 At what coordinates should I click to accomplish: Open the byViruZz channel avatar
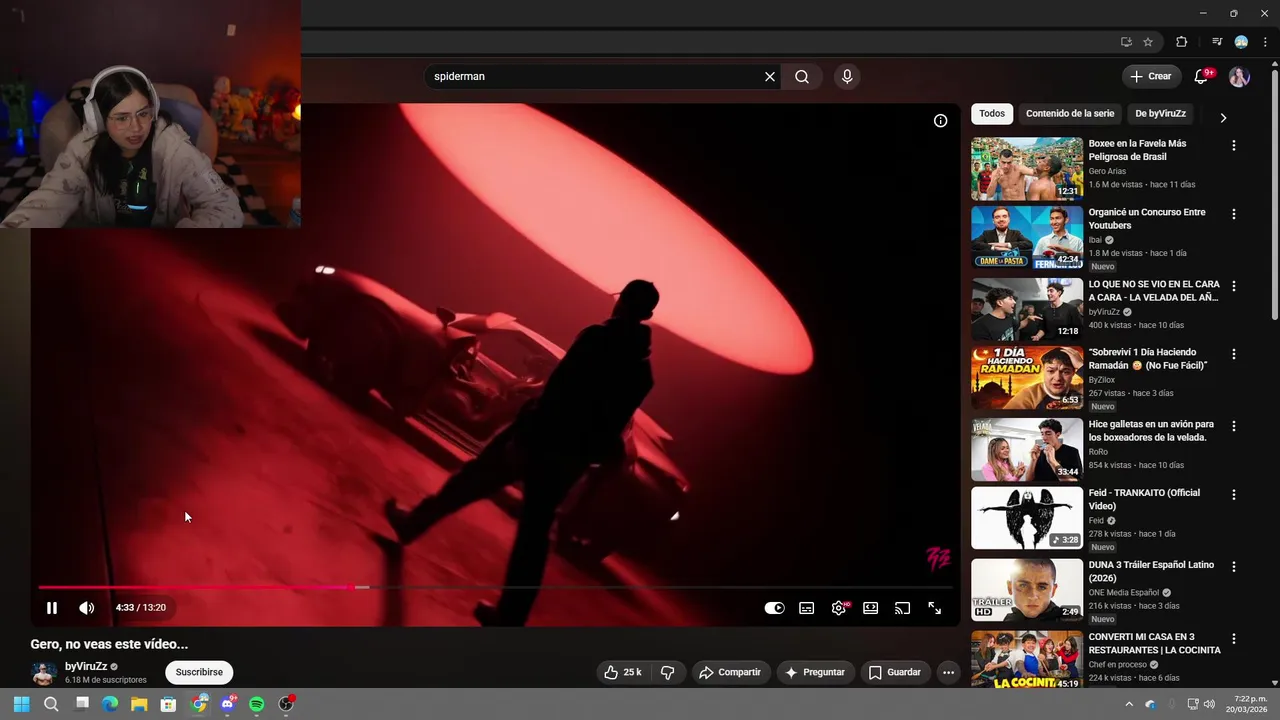pos(44,673)
